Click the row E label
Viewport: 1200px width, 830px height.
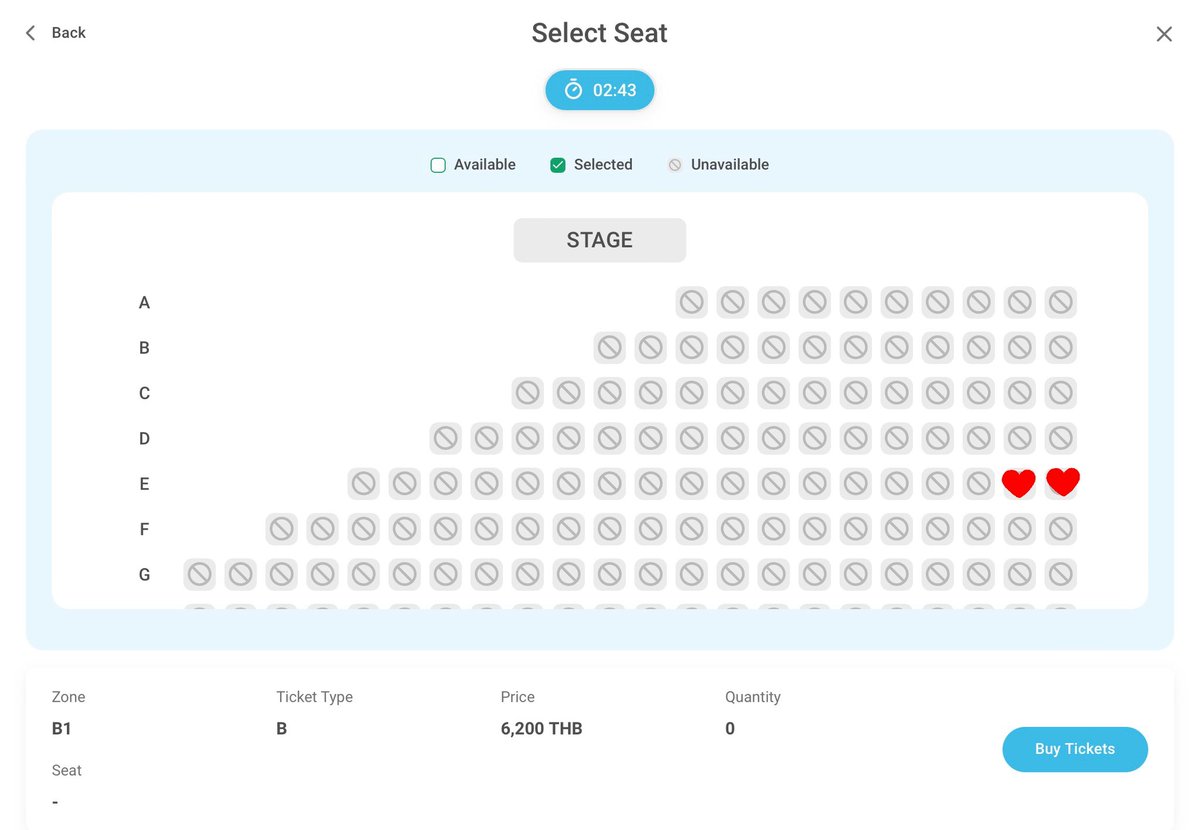point(144,484)
